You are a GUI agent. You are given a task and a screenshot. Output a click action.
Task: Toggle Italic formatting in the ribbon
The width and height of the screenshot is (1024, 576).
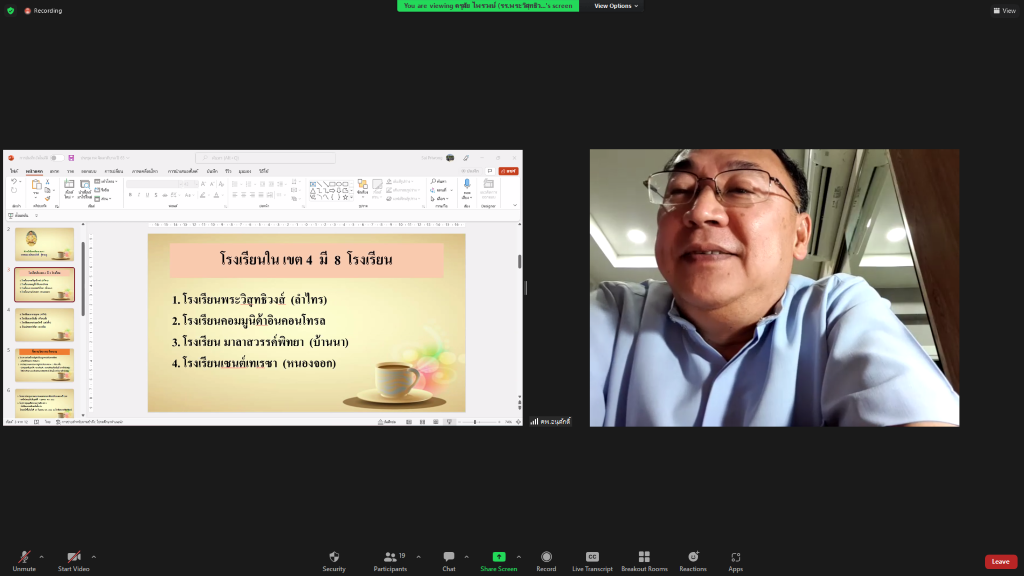138,195
